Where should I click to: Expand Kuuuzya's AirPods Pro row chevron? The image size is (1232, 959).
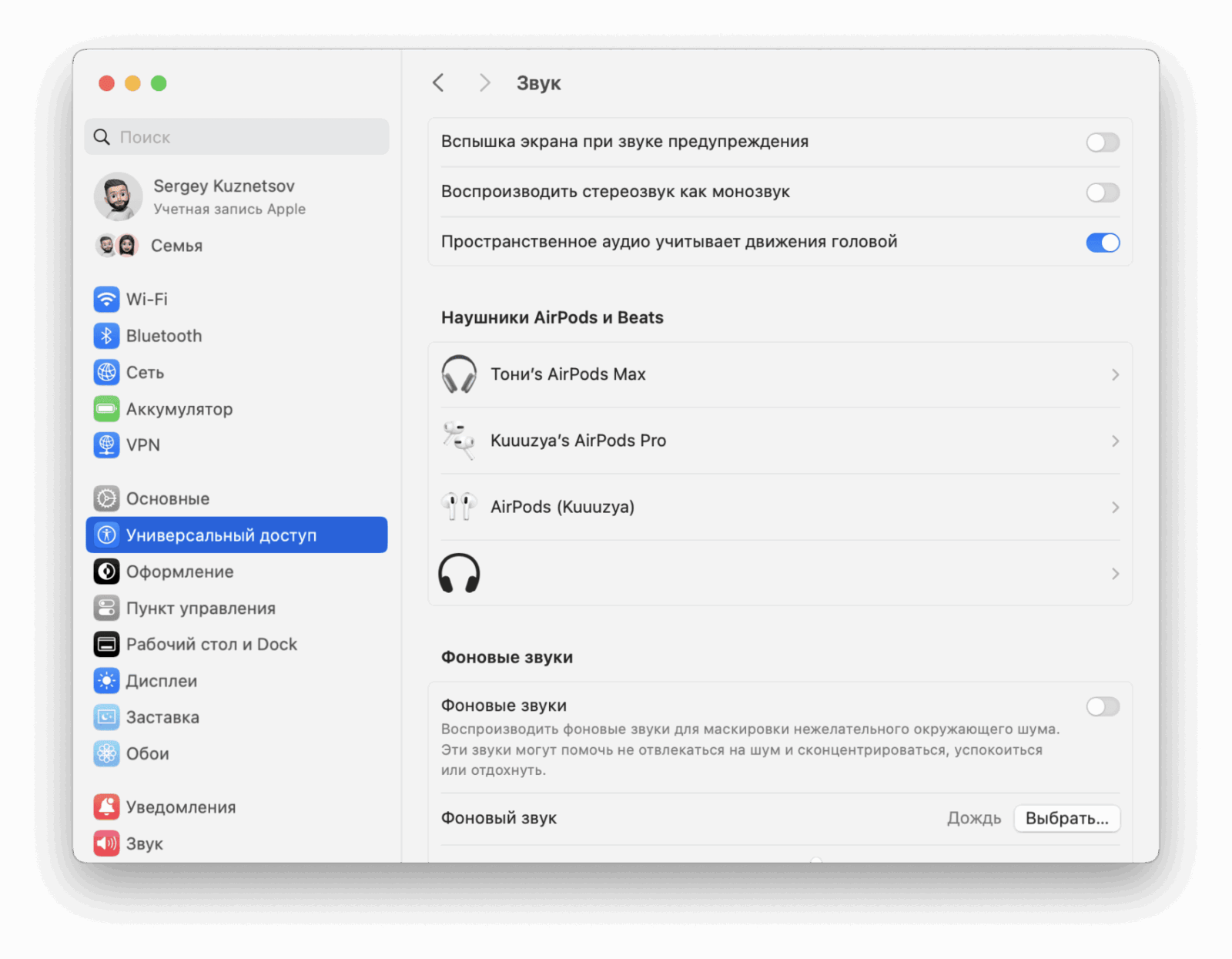click(1115, 441)
